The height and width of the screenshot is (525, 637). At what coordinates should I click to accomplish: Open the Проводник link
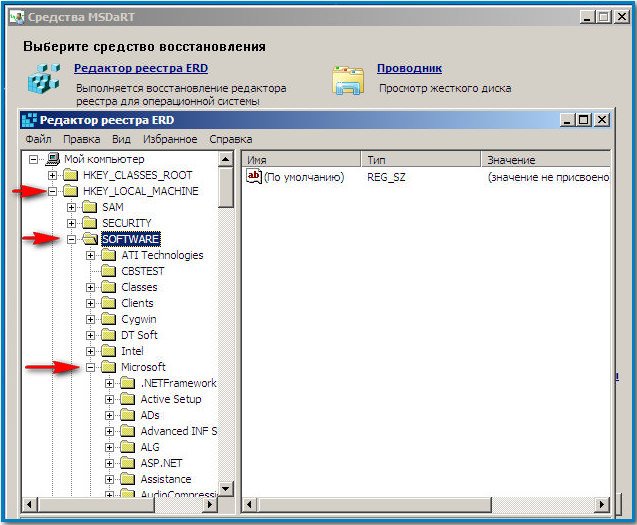point(409,69)
